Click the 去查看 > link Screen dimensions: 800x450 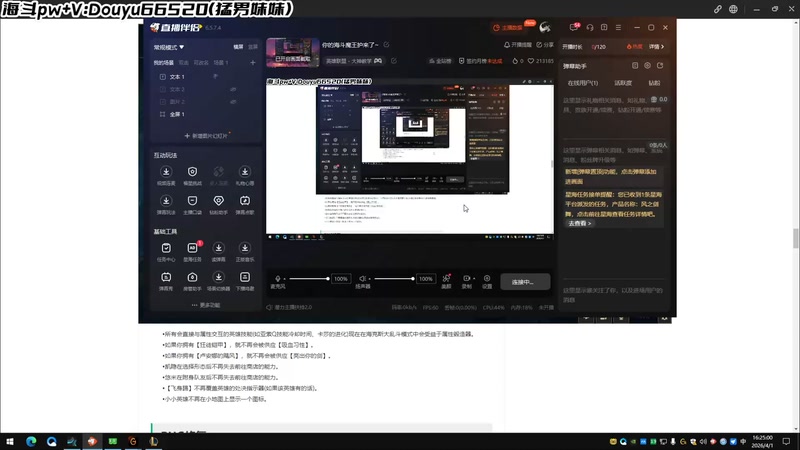[580, 223]
